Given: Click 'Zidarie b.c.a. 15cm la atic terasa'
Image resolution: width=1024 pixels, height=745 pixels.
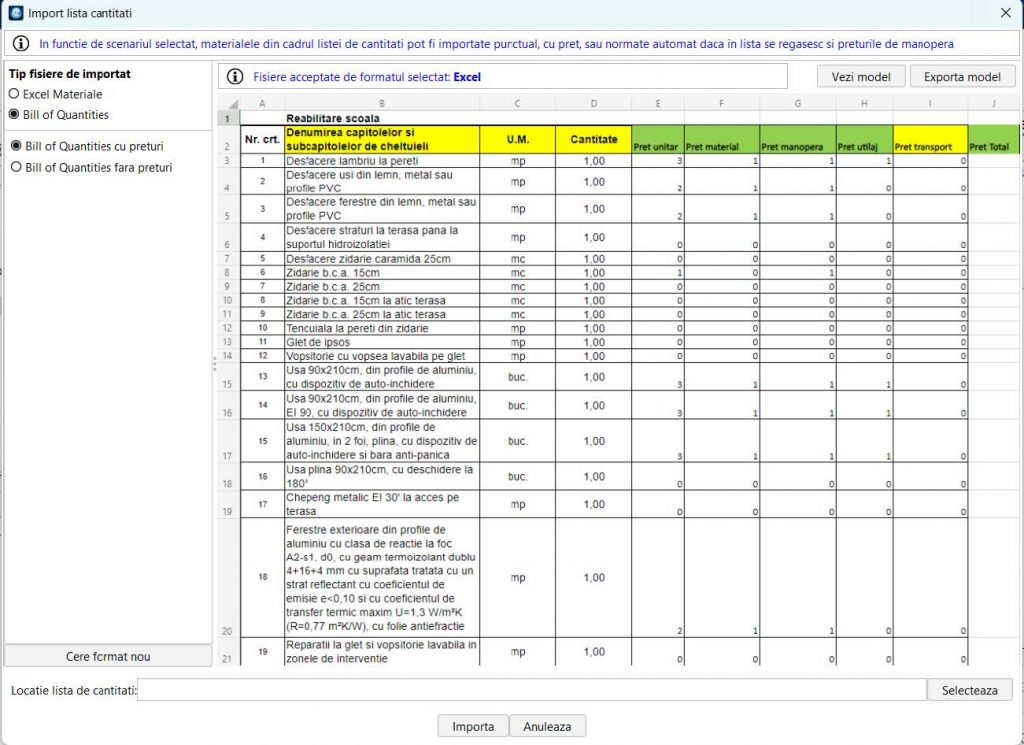Looking at the screenshot, I should coord(382,300).
